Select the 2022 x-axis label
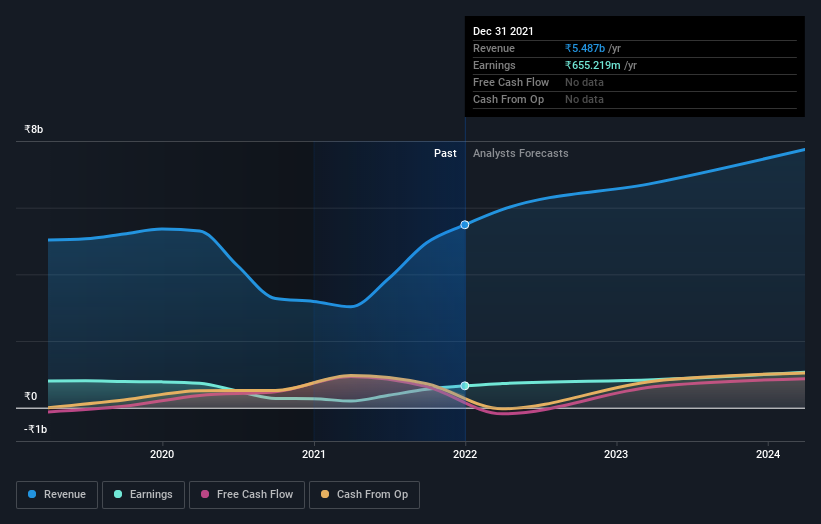Image resolution: width=821 pixels, height=524 pixels. click(x=465, y=454)
